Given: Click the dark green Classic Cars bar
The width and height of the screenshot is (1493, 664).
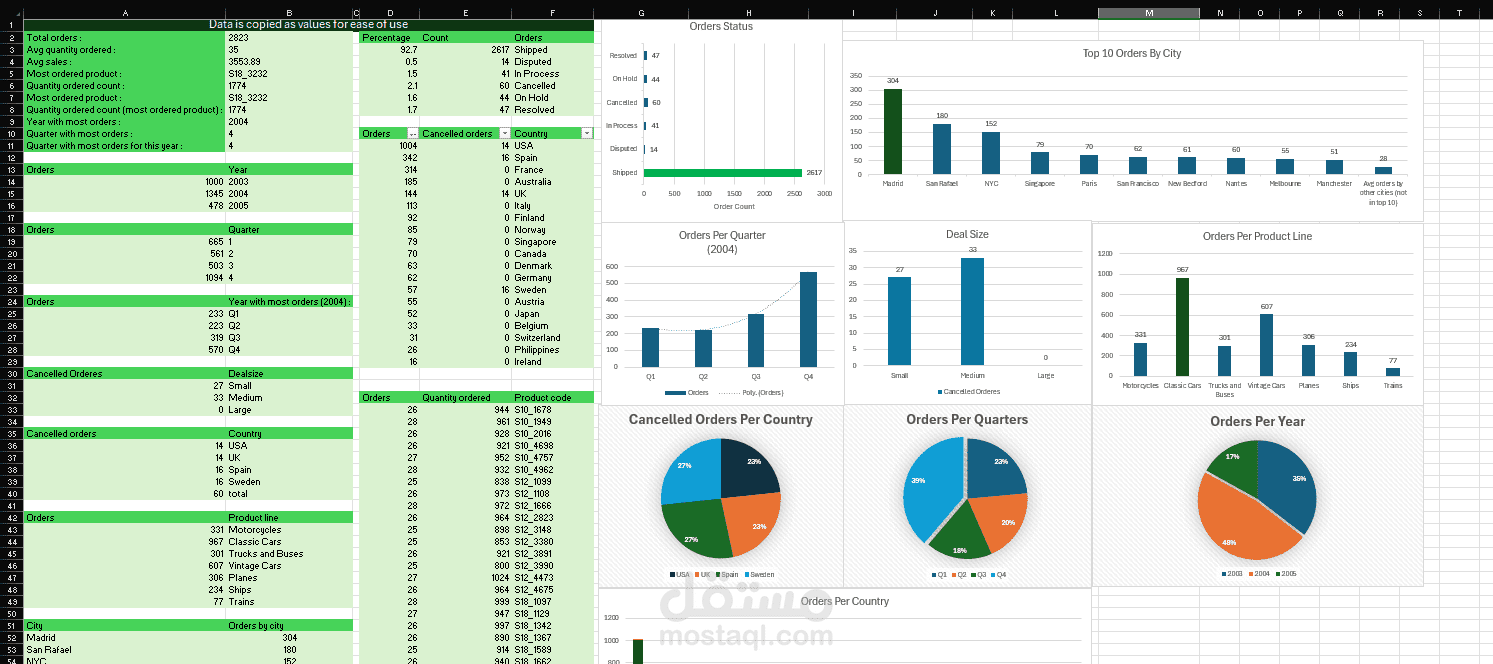Looking at the screenshot, I should click(x=1182, y=327).
